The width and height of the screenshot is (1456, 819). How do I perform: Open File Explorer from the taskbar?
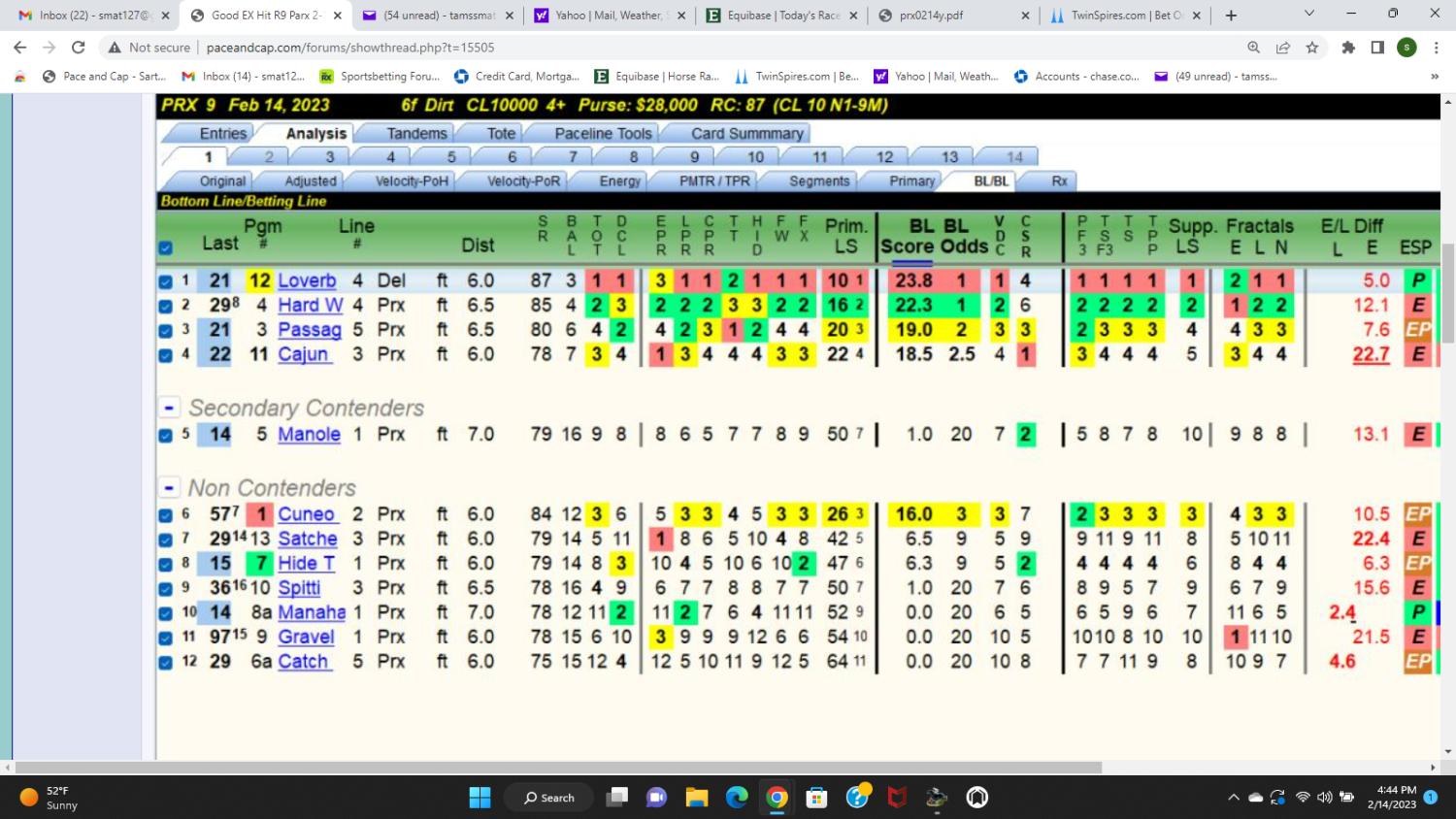click(697, 797)
